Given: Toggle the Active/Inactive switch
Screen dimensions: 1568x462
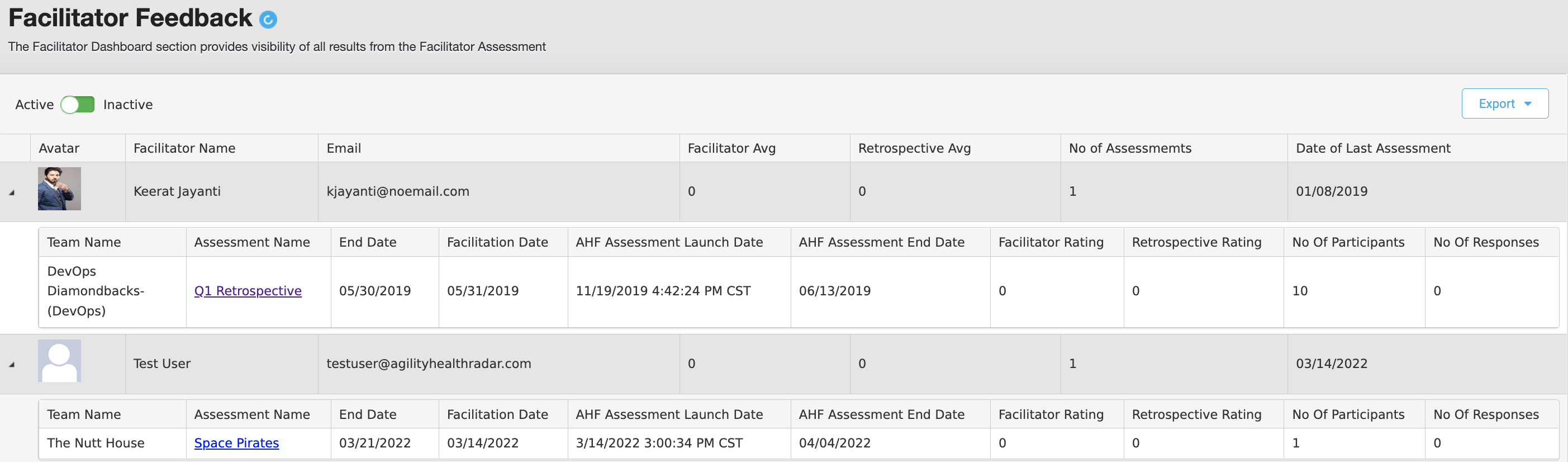Looking at the screenshot, I should tap(77, 105).
